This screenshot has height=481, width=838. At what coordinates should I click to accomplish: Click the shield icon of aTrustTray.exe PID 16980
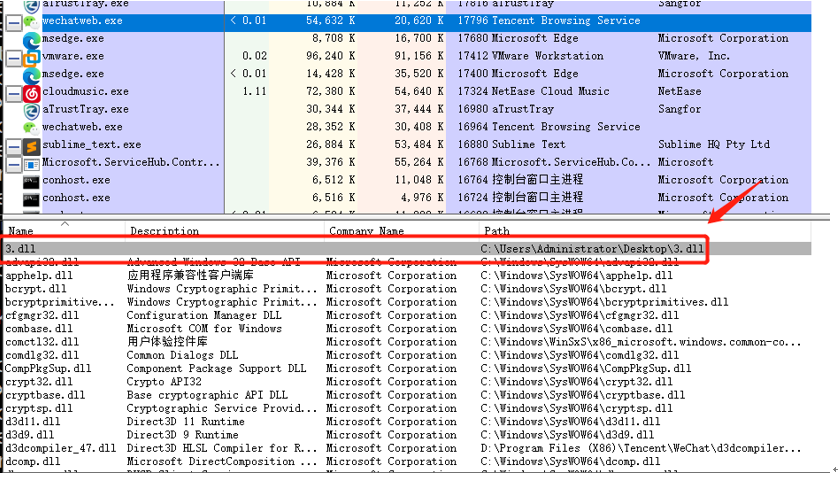click(x=32, y=111)
